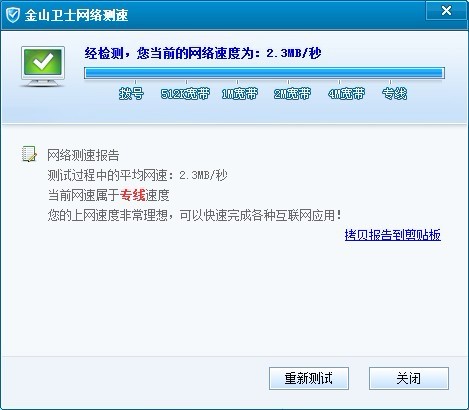Click the blue speed progress bar
Image resolution: width=469 pixels, height=410 pixels.
(x=264, y=73)
